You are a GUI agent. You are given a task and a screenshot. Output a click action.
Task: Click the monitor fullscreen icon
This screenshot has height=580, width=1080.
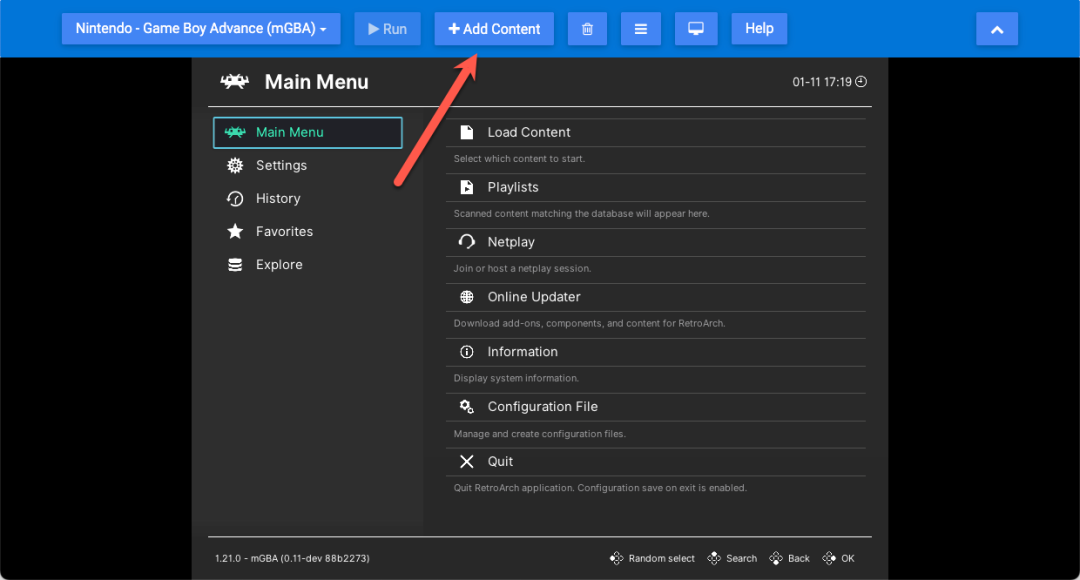(695, 29)
